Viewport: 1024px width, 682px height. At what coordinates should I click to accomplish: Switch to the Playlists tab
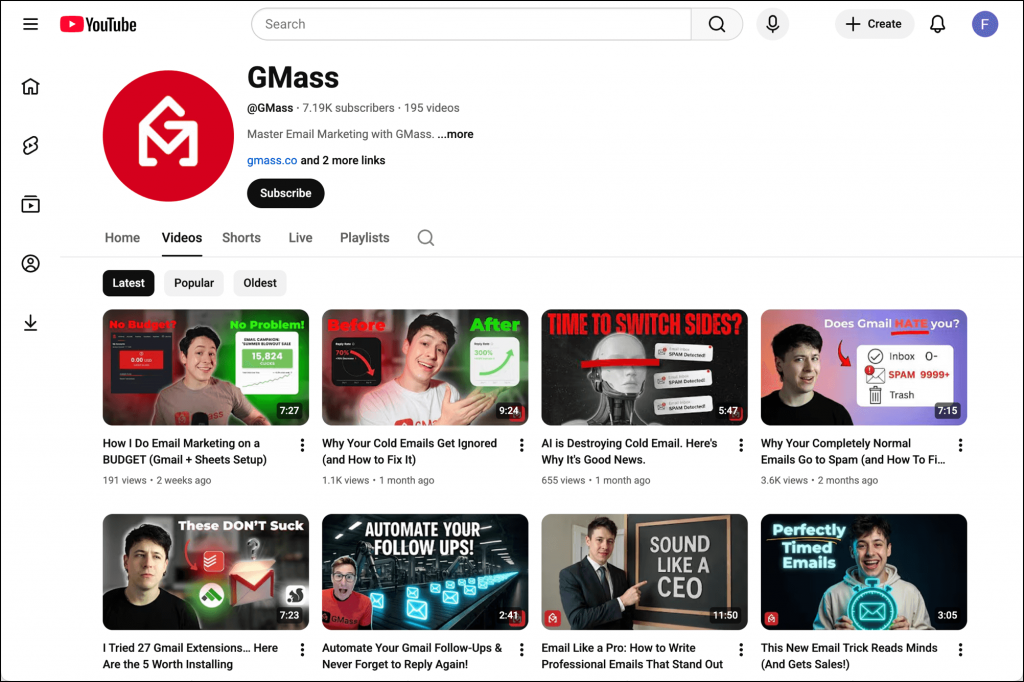point(364,238)
